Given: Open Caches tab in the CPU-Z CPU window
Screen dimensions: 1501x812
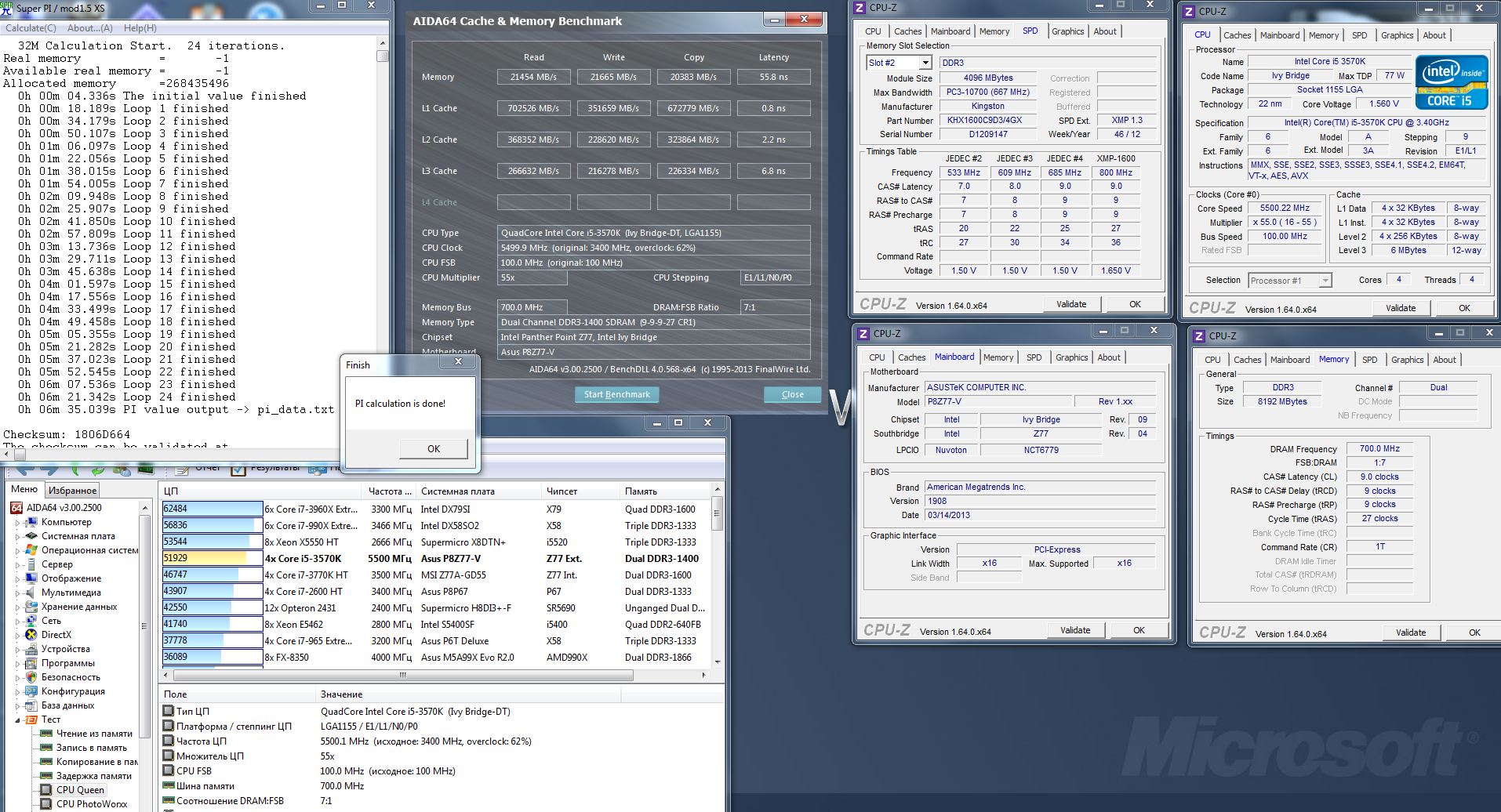Looking at the screenshot, I should tap(1237, 35).
